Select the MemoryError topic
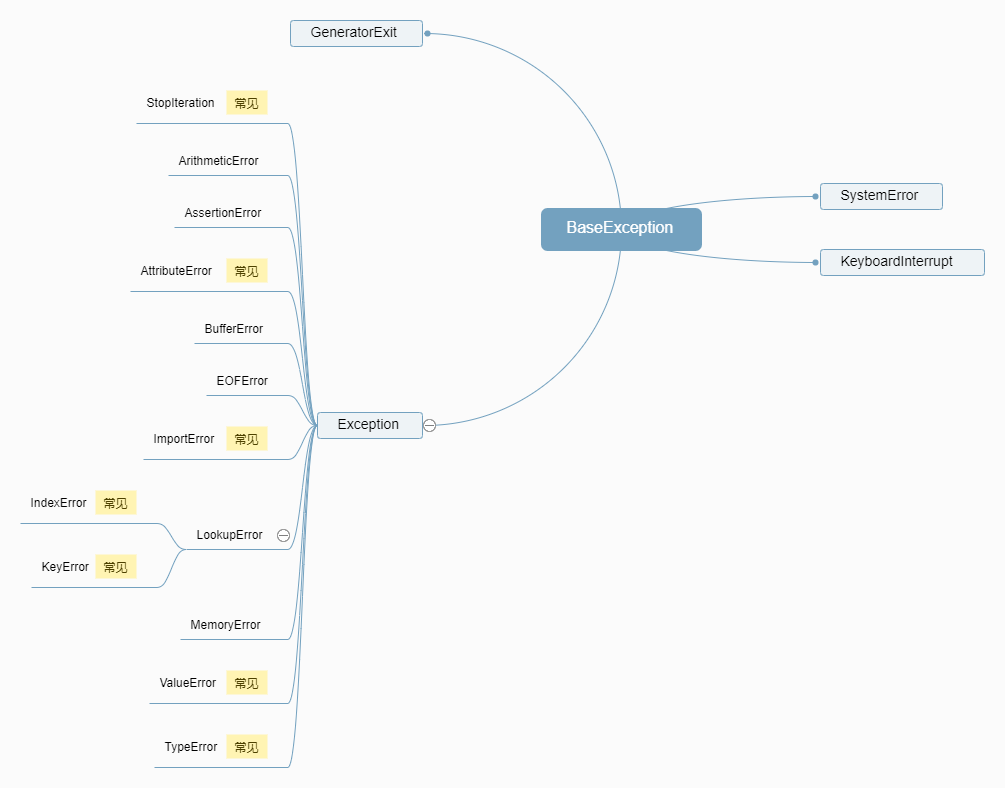1005x788 pixels. 225,625
